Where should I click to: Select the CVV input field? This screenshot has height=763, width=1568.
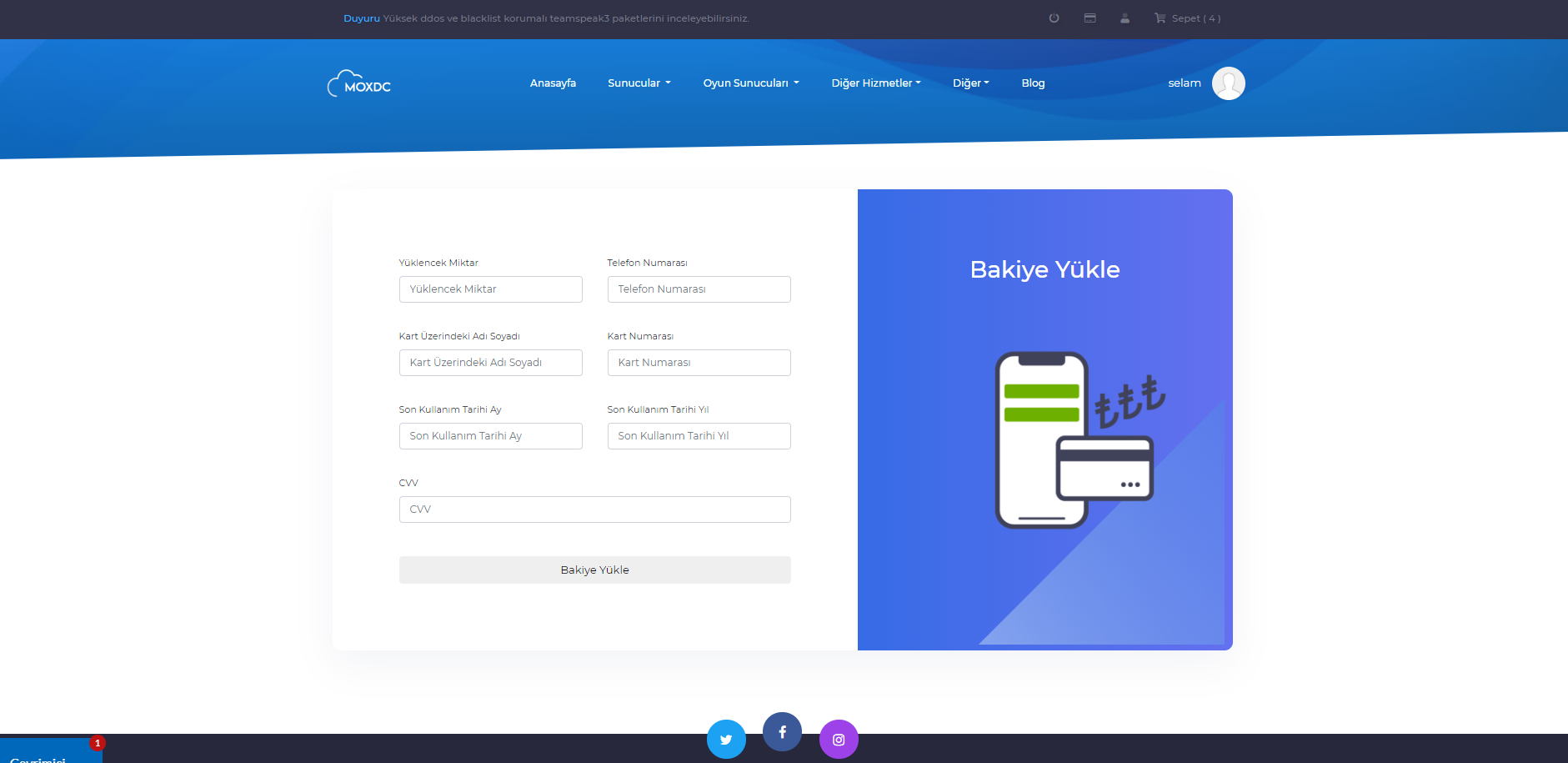pyautogui.click(x=594, y=510)
